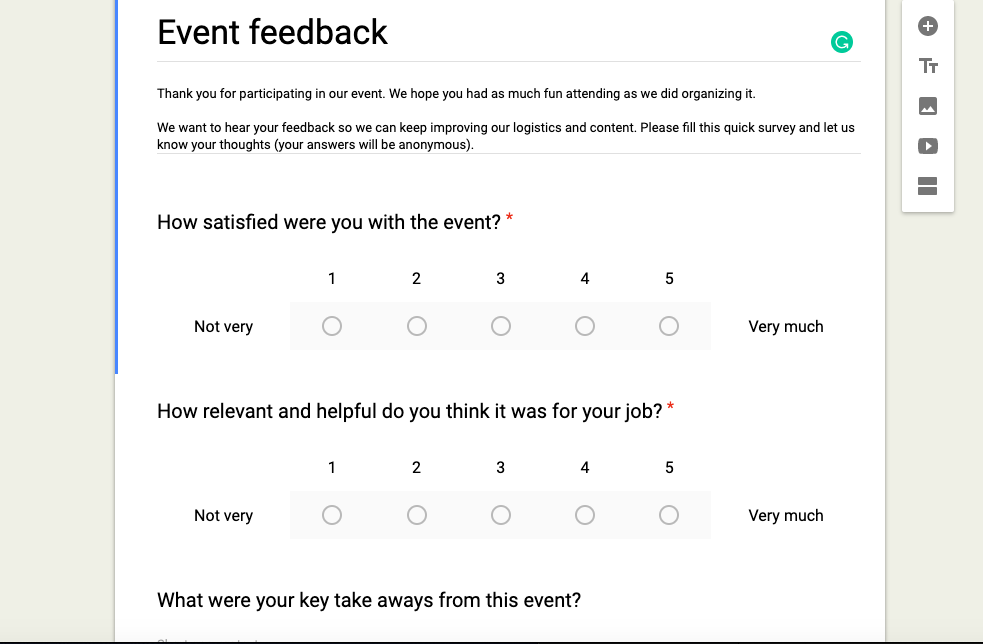This screenshot has height=644, width=983.
Task: Click the Event feedback form title
Action: coord(272,33)
